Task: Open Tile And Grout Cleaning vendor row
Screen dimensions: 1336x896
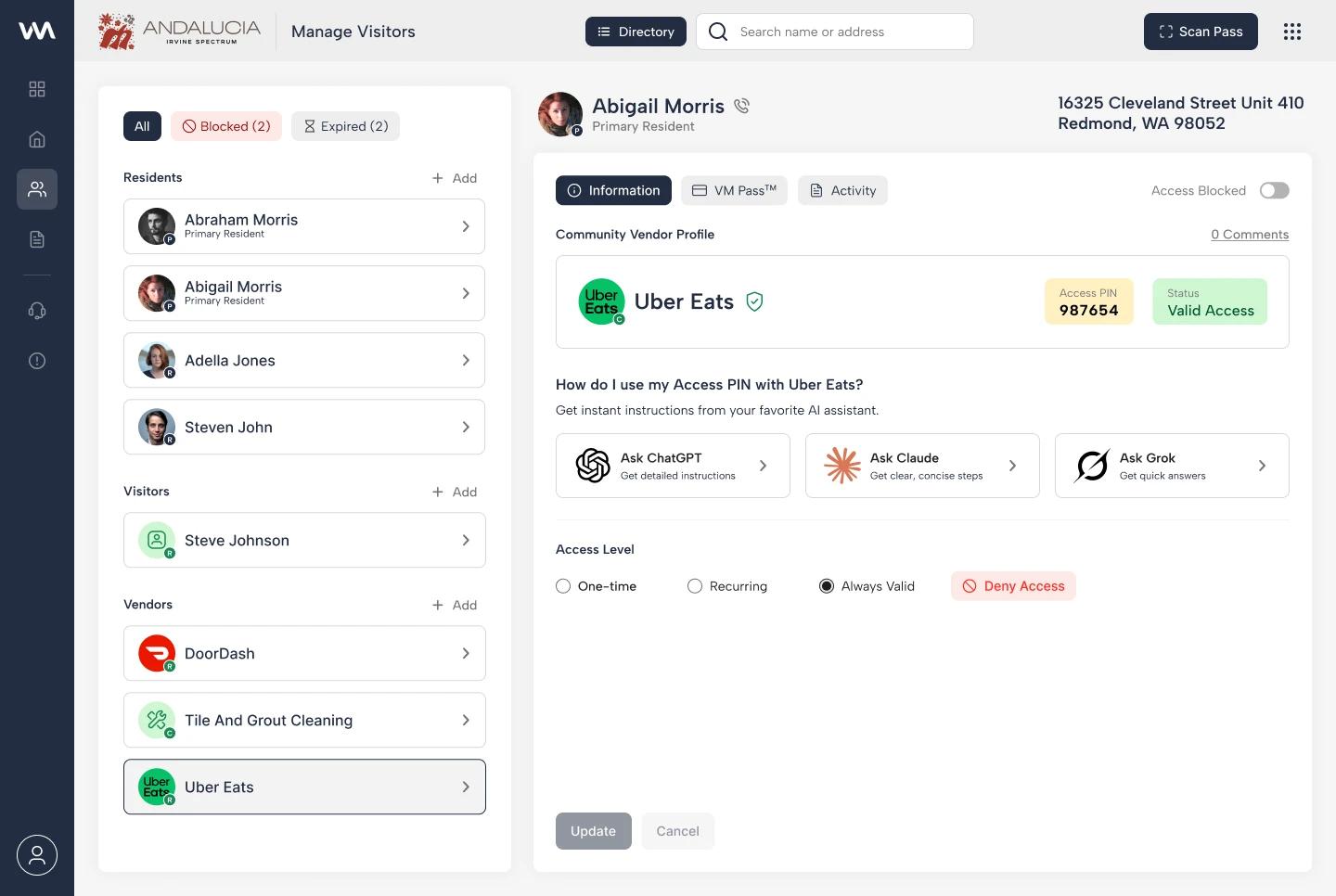Action: [x=304, y=720]
